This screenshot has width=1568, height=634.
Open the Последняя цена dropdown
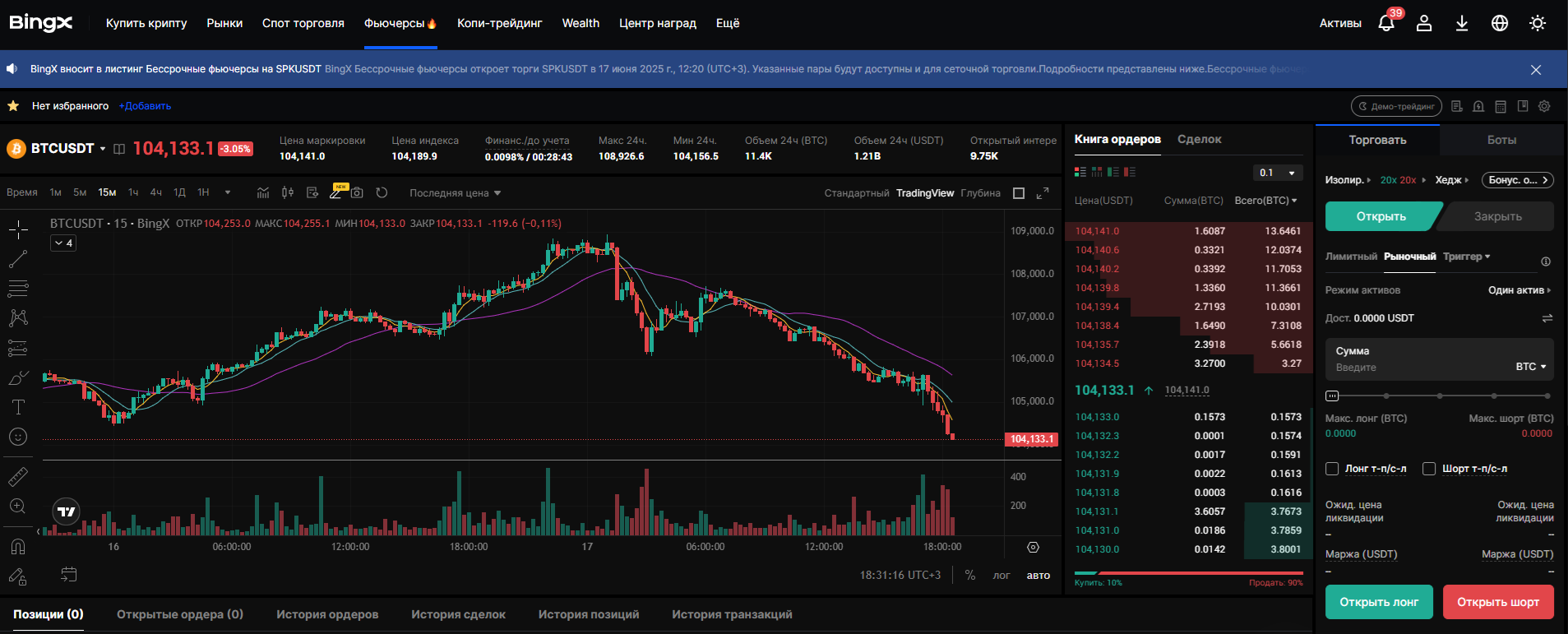[456, 193]
